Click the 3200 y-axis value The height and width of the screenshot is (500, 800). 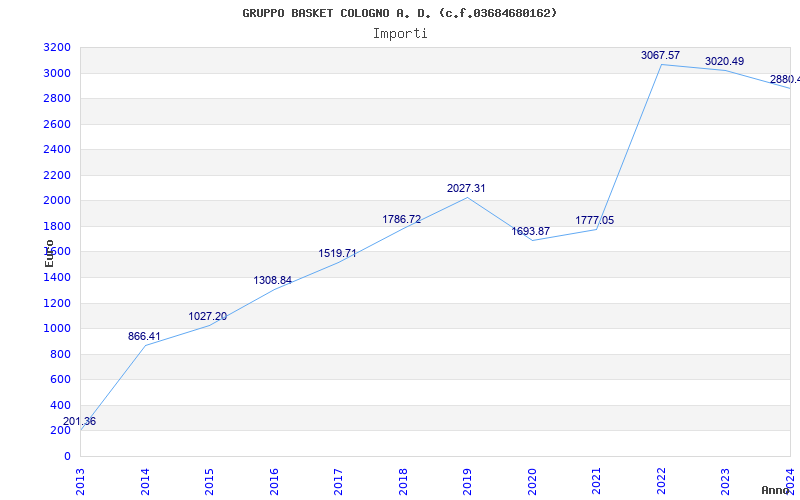coord(57,47)
